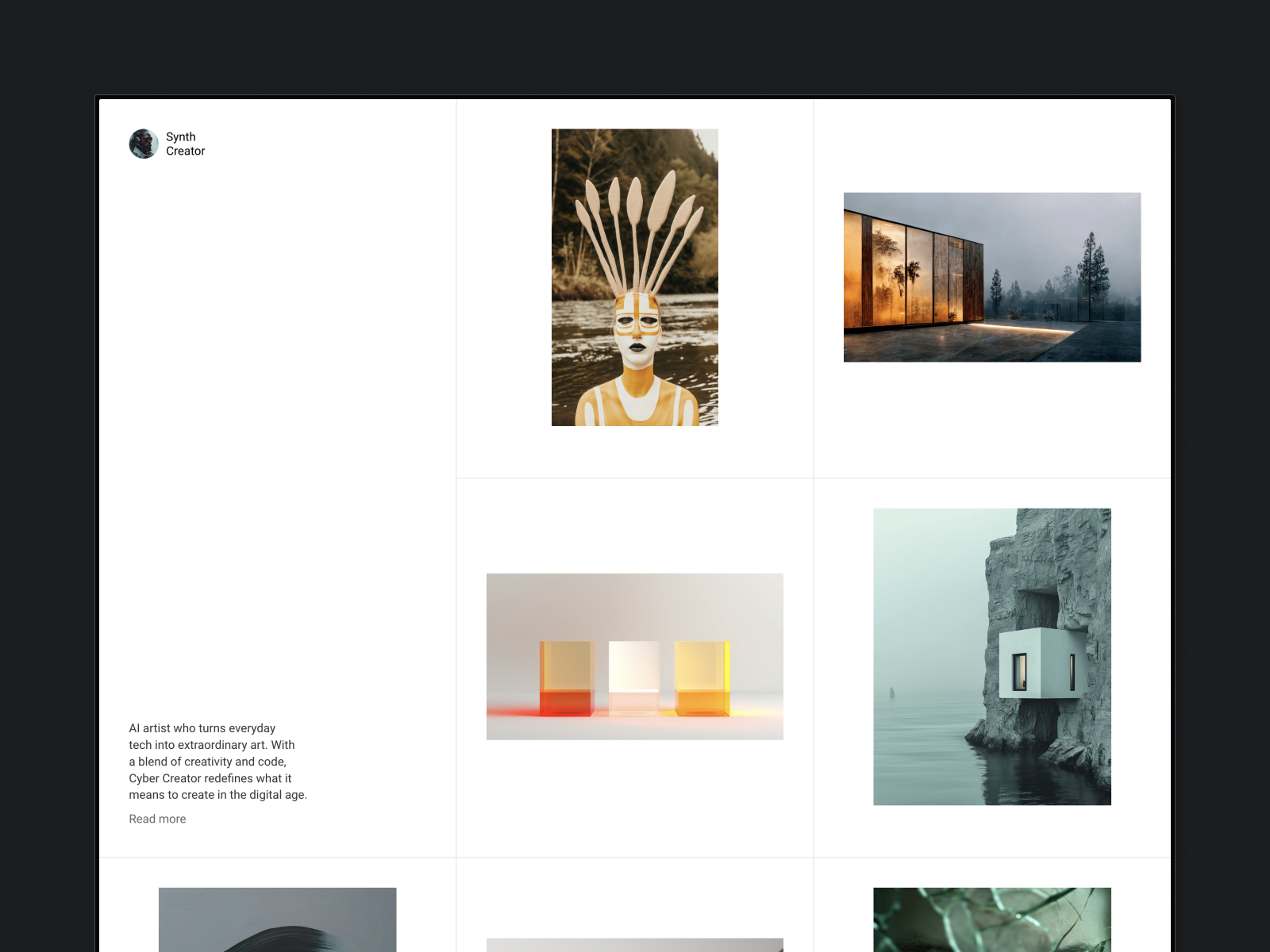Click the circular avatar photo of the cyborg
This screenshot has height=952, width=1270.
pyautogui.click(x=143, y=144)
